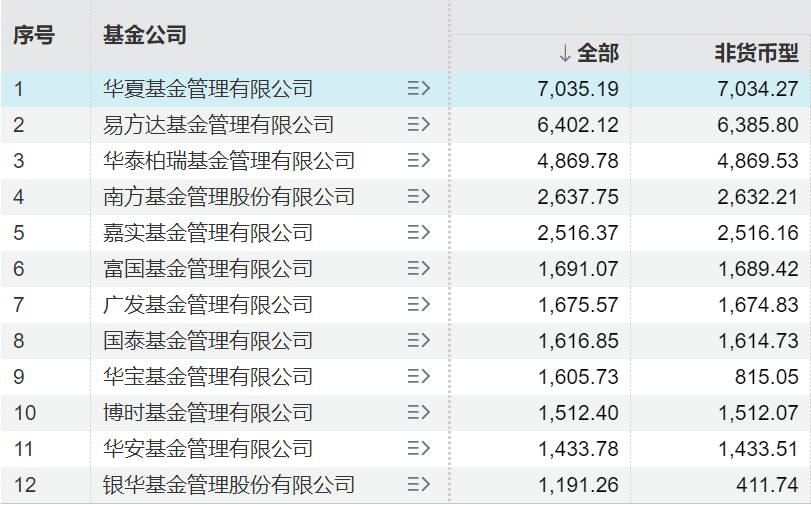Click non-monetary value 1,674.83
Viewport: 811px width, 505px height.
[758, 305]
